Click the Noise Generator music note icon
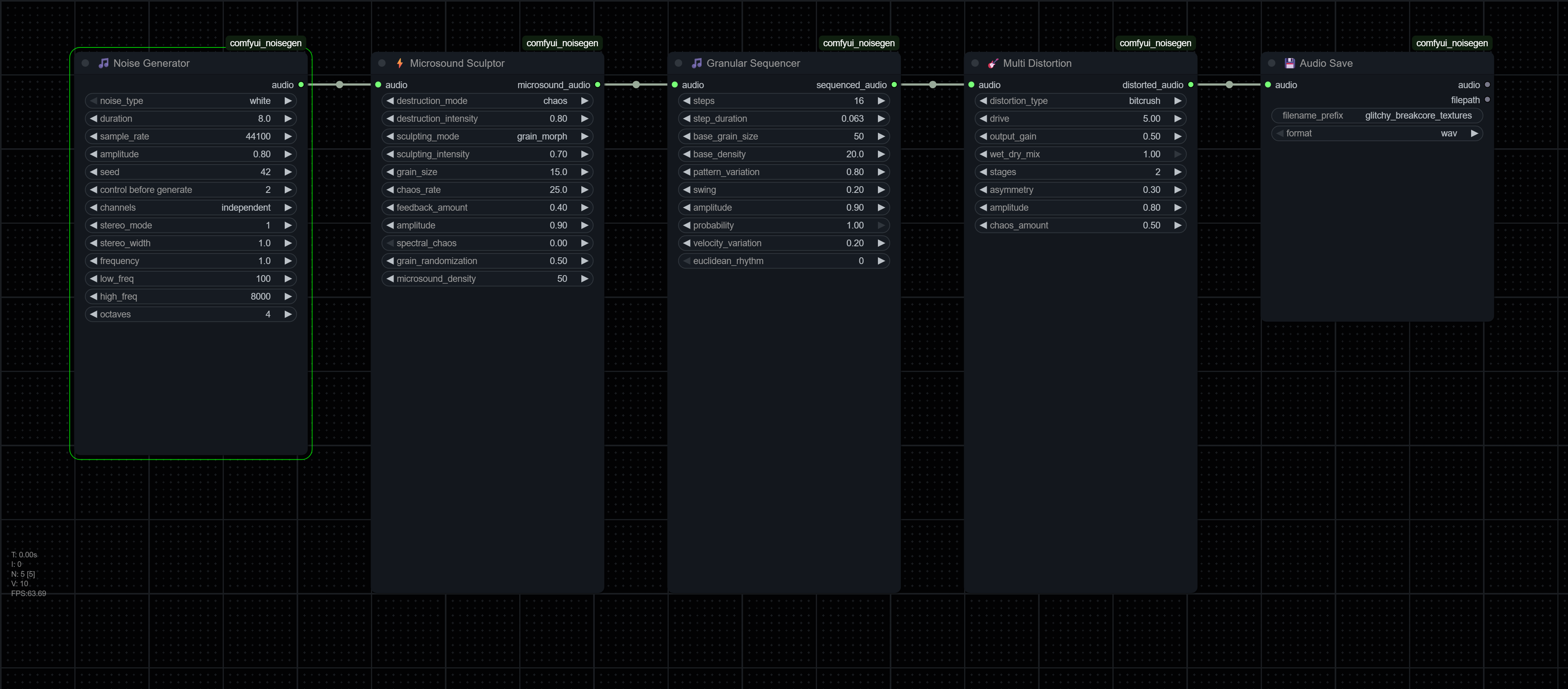The width and height of the screenshot is (1568, 689). coord(104,63)
